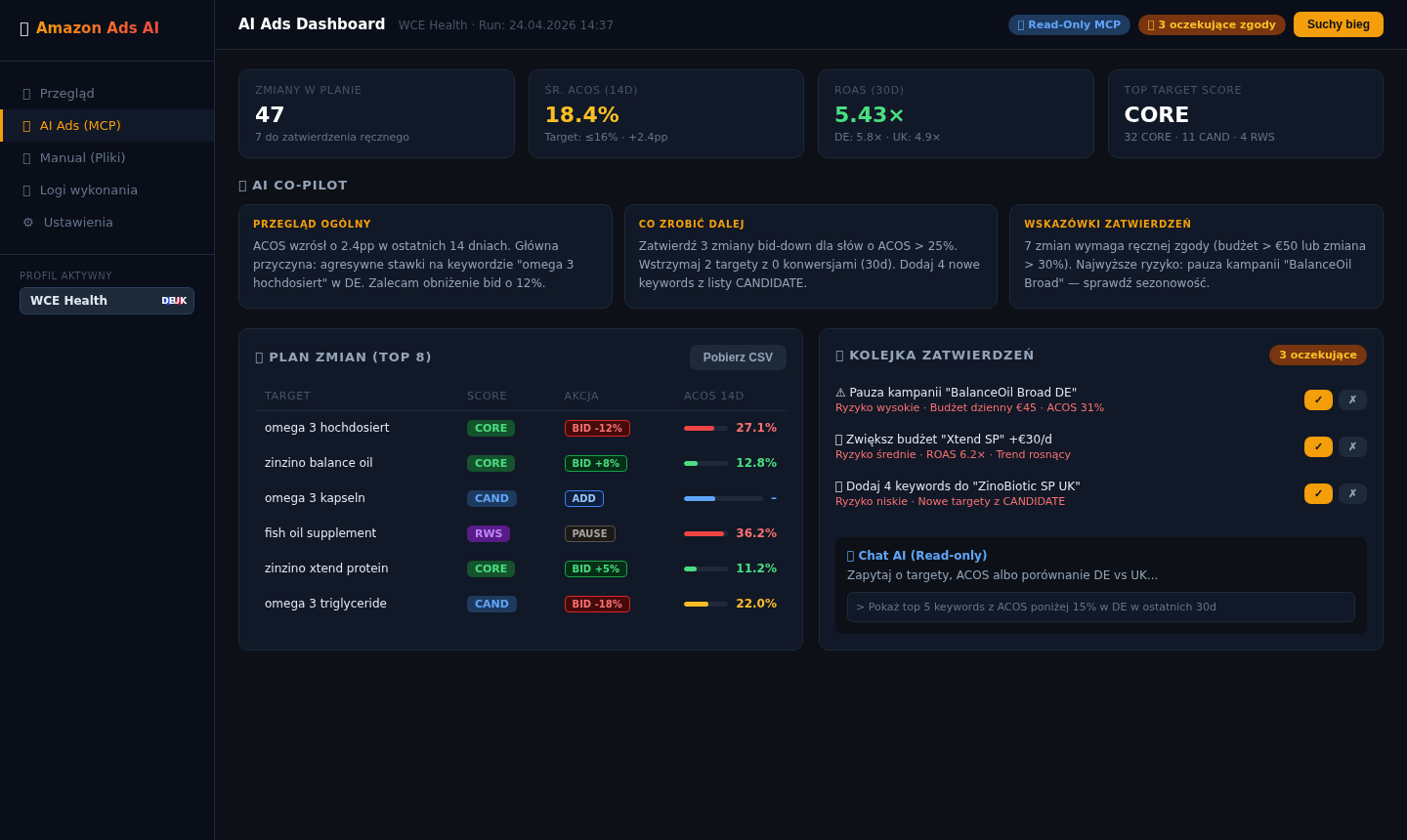Select the omega 3 triglyceride target
This screenshot has height=840, width=1407.
click(521, 604)
